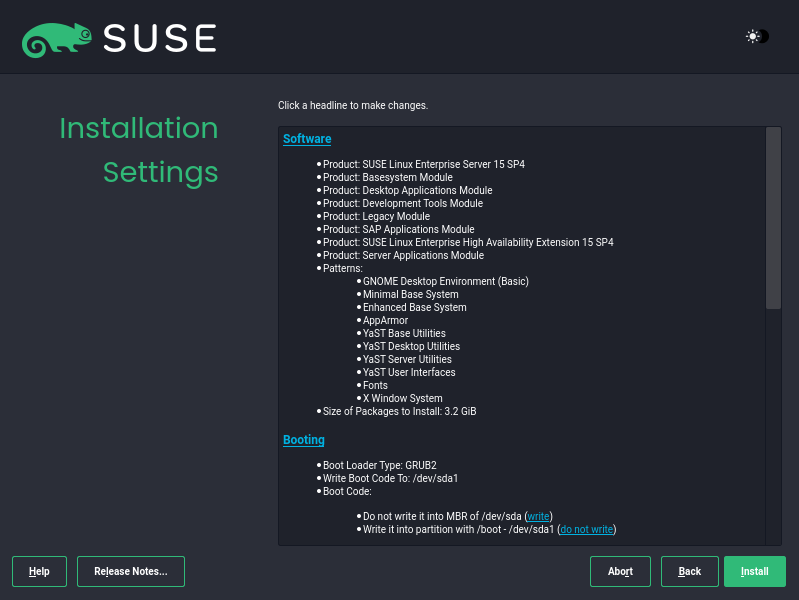Click 'Size of Packages to Install: 3.2 GiB'

[400, 411]
